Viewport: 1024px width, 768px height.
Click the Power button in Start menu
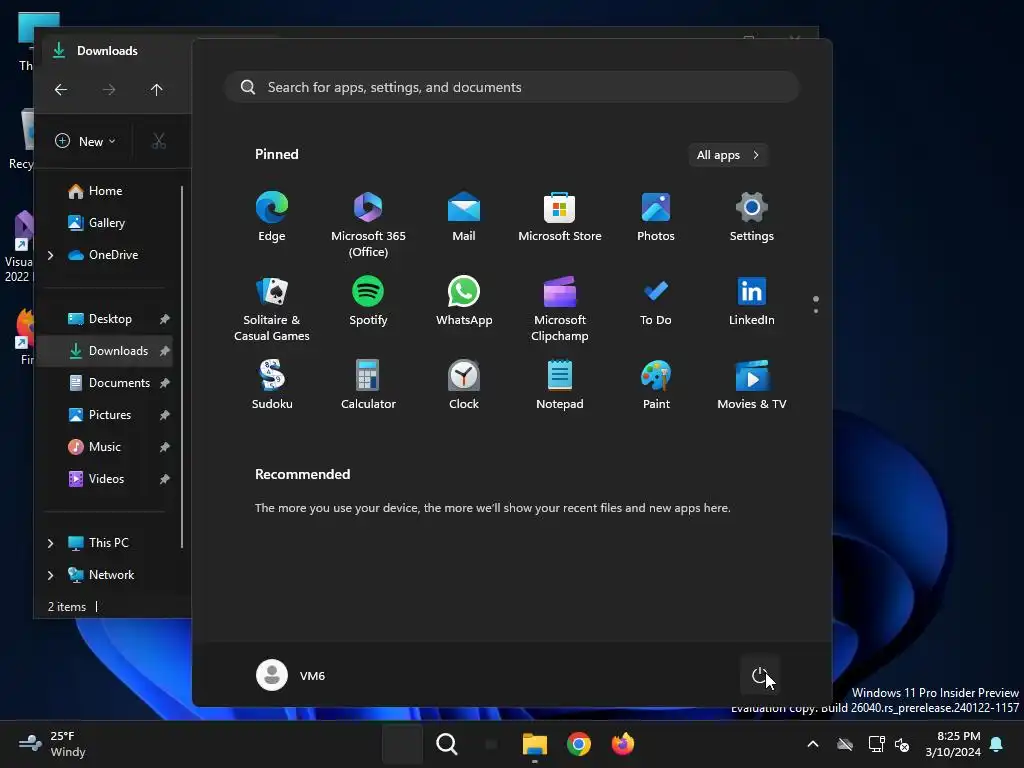(x=760, y=675)
